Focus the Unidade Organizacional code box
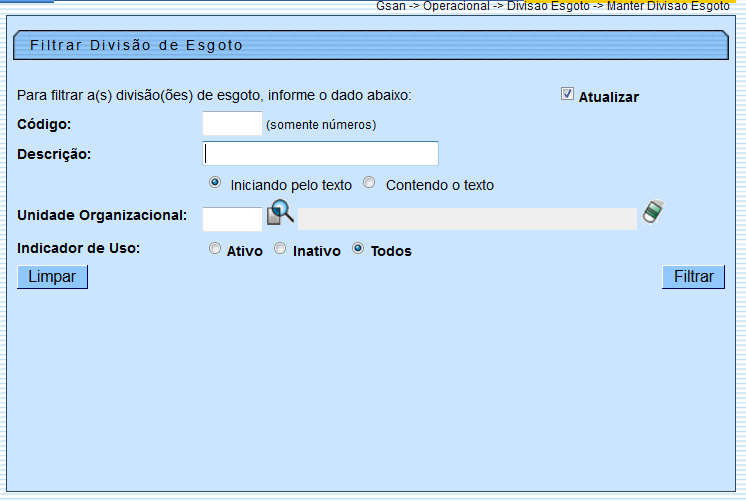 [x=232, y=219]
